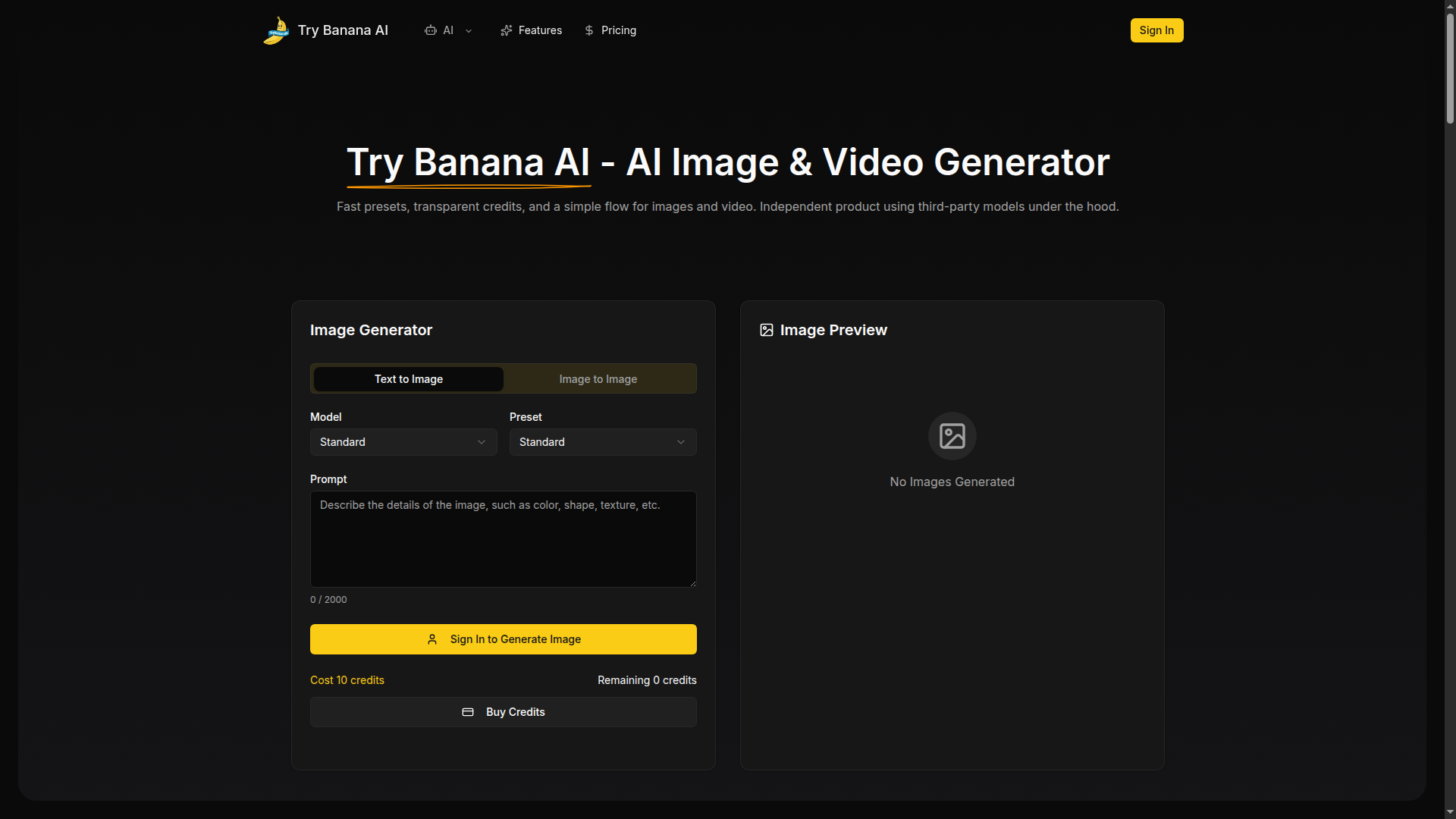Click the Sign In button
1456x819 pixels.
(1156, 30)
